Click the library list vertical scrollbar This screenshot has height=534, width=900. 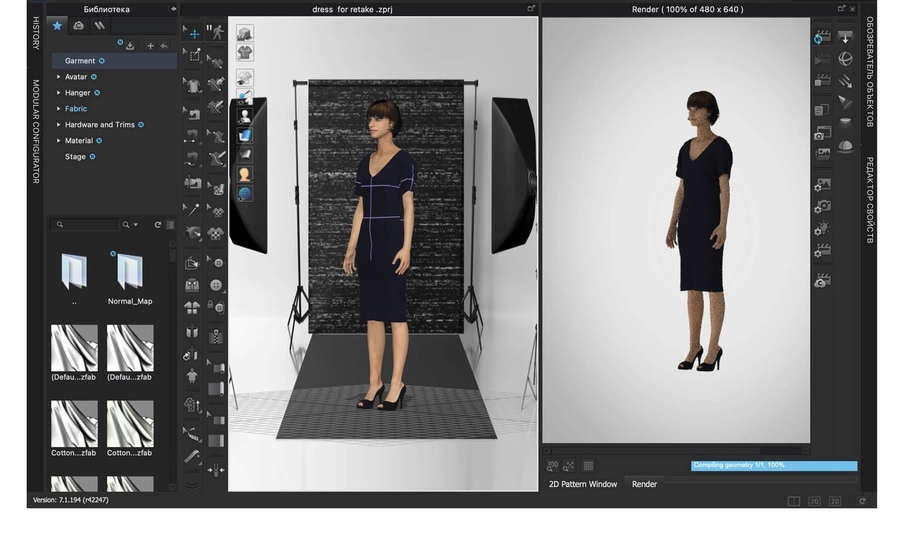point(172,365)
